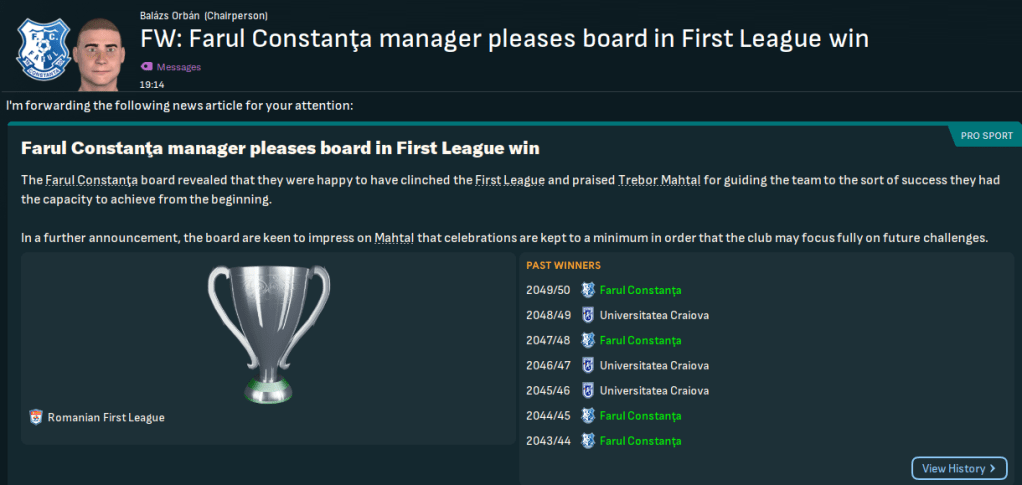Click the First League link in article text

coord(502,179)
